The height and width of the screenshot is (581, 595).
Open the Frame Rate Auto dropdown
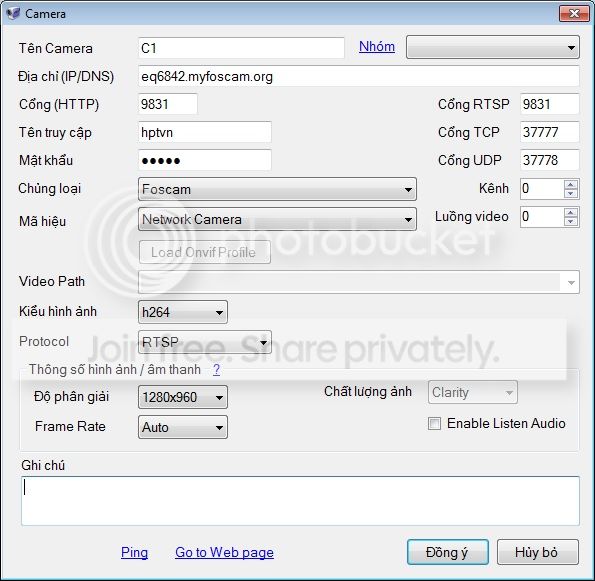(x=183, y=427)
